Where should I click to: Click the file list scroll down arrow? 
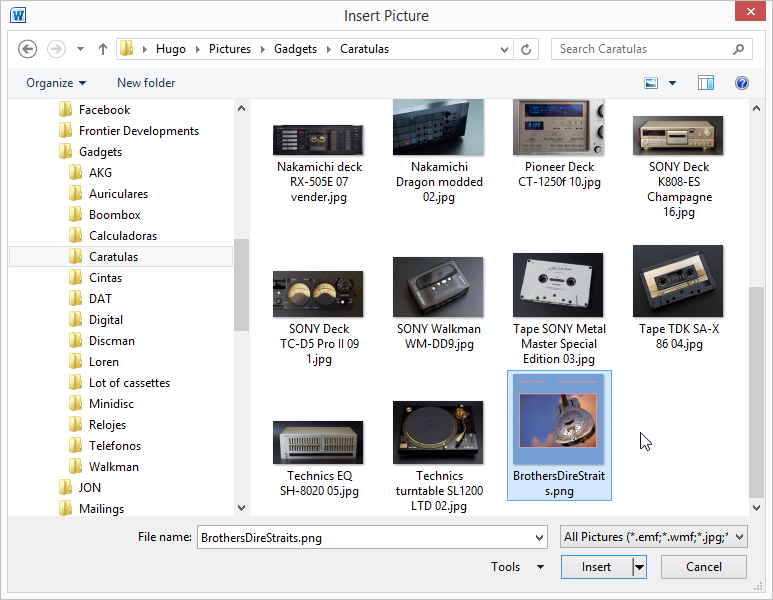(756, 507)
